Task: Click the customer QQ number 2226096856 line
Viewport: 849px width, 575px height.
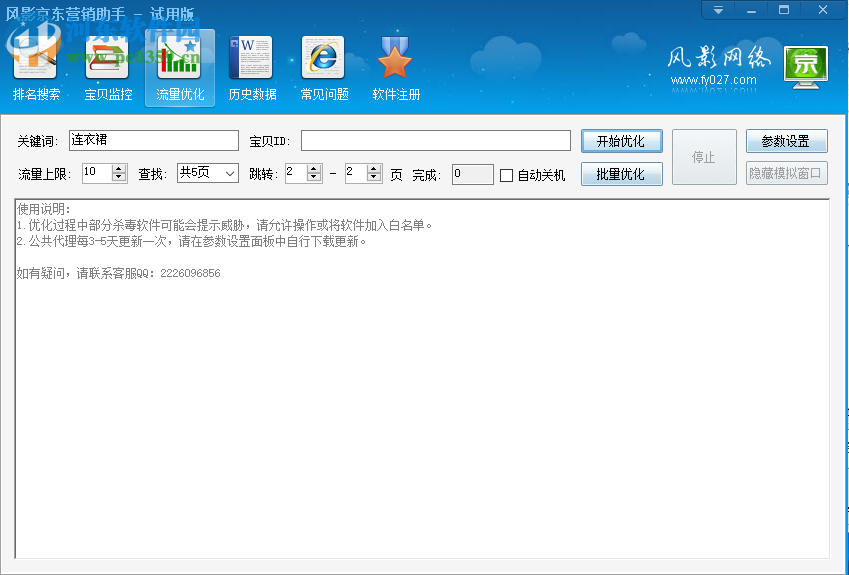Action: tap(119, 273)
